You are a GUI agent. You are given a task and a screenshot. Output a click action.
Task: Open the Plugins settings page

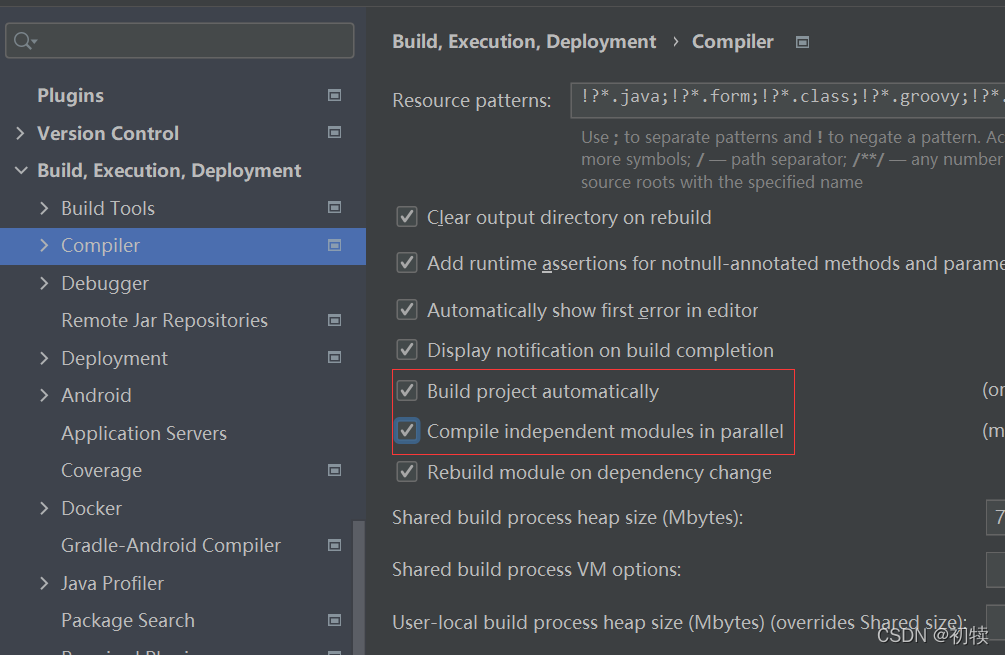(71, 95)
